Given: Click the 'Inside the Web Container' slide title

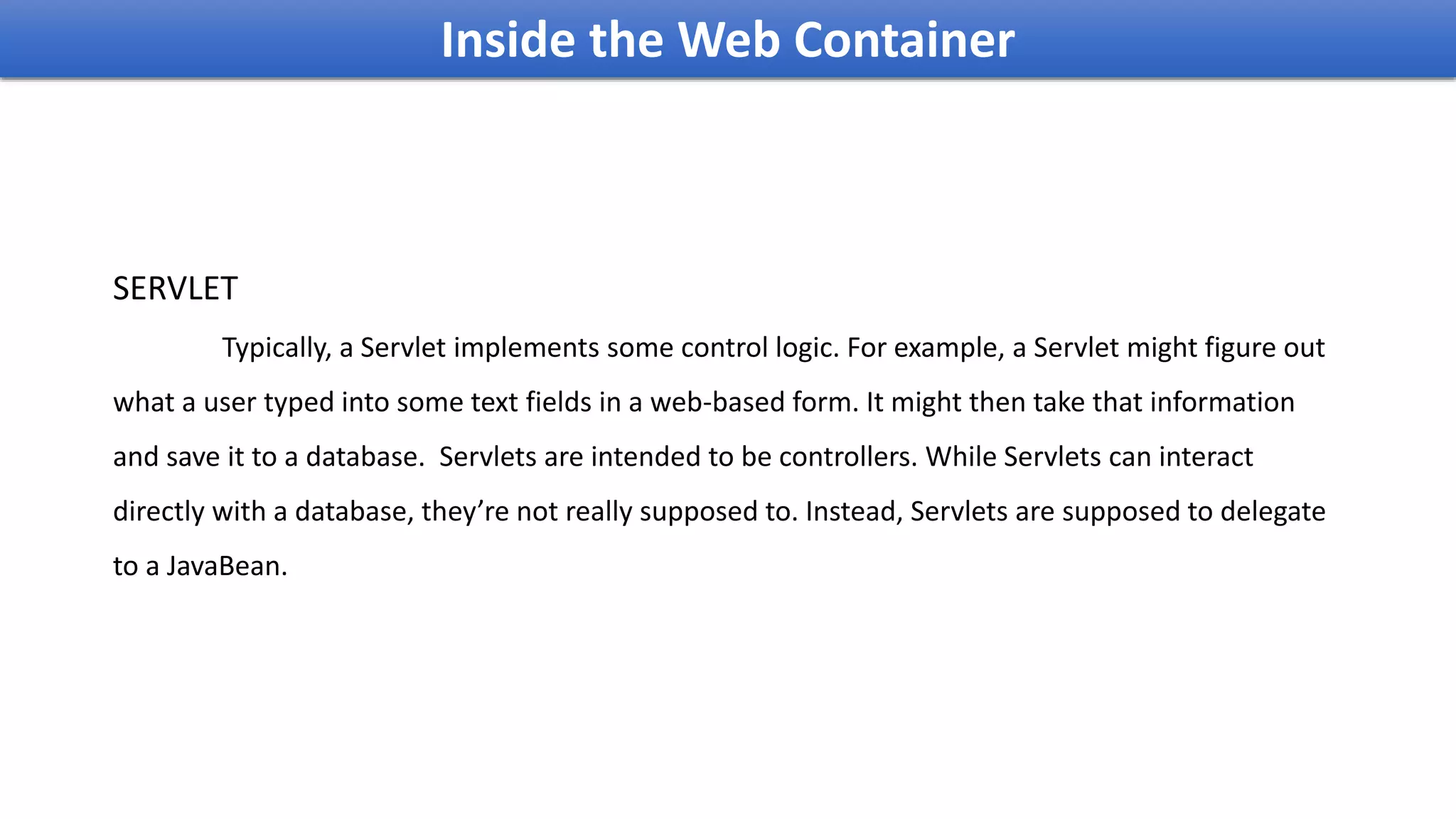Looking at the screenshot, I should point(727,39).
